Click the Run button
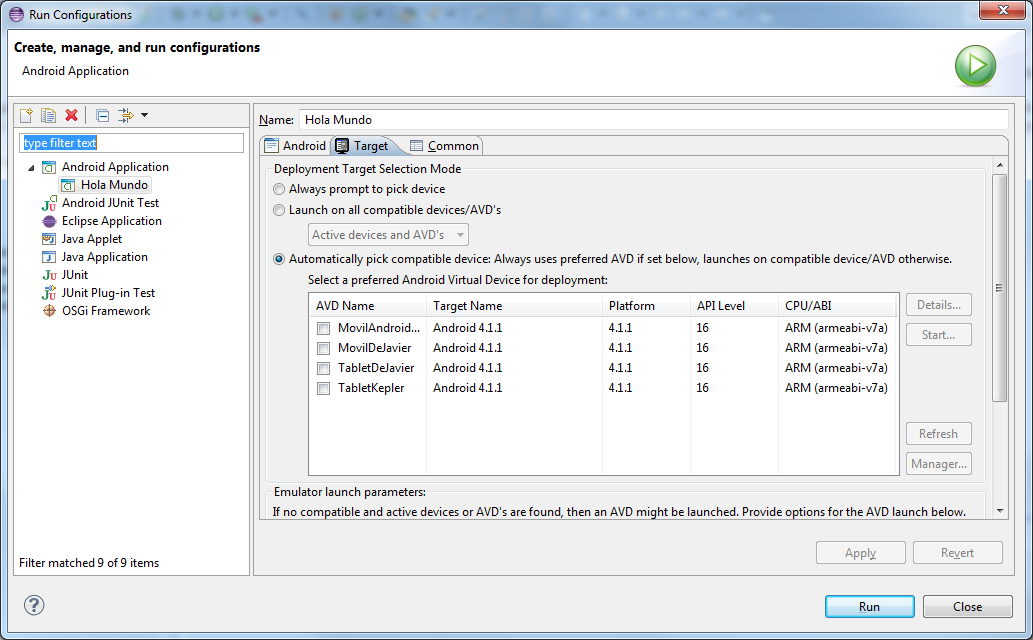Image resolution: width=1033 pixels, height=640 pixels. (x=869, y=607)
